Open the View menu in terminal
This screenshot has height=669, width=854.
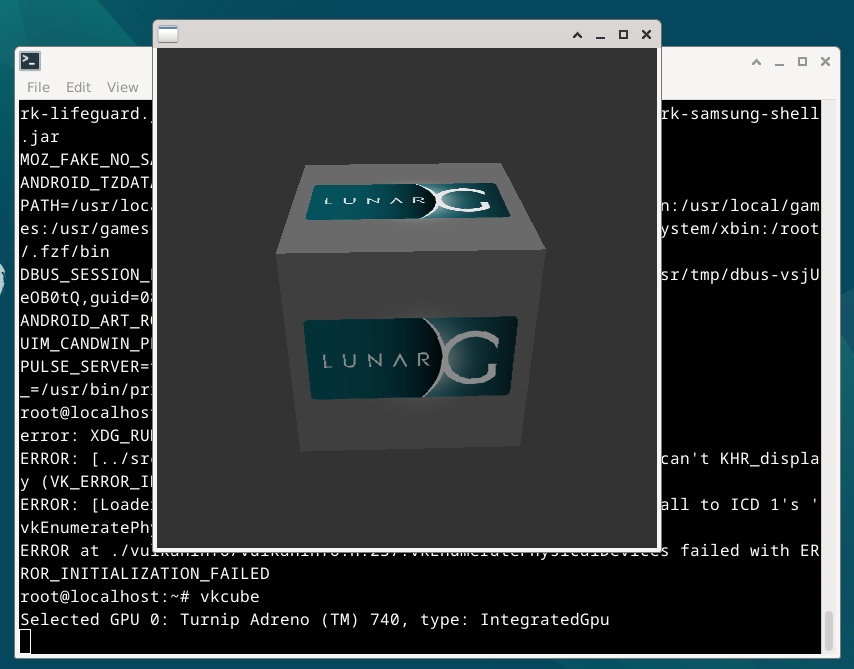tap(123, 87)
